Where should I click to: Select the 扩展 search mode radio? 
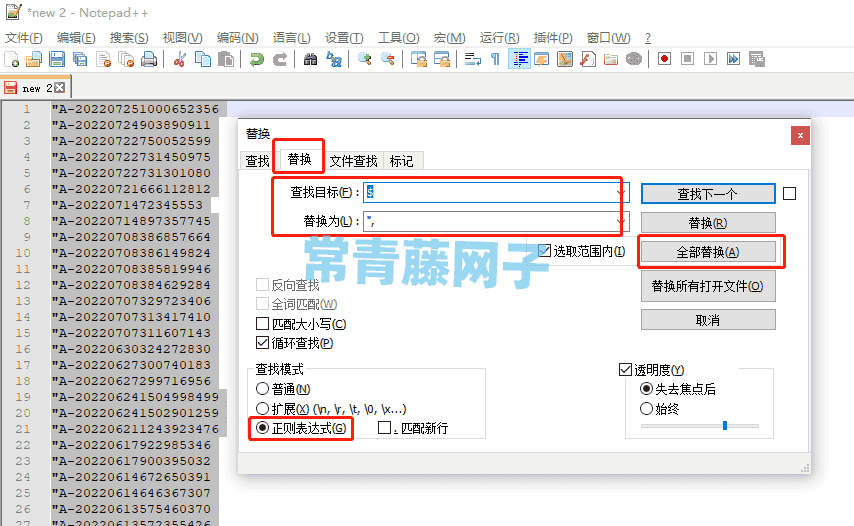pos(263,408)
